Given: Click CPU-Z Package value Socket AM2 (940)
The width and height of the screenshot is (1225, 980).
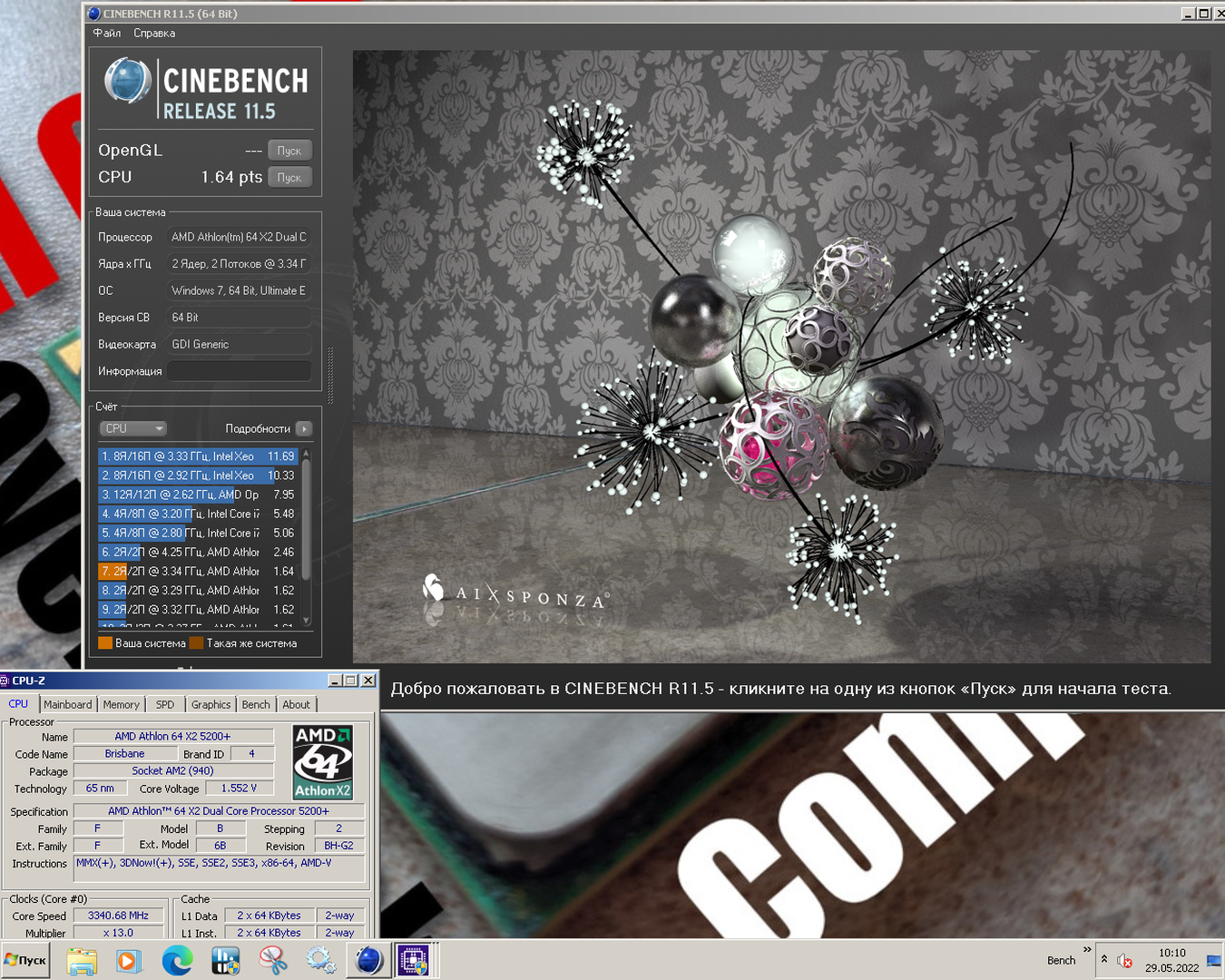Looking at the screenshot, I should click(173, 770).
